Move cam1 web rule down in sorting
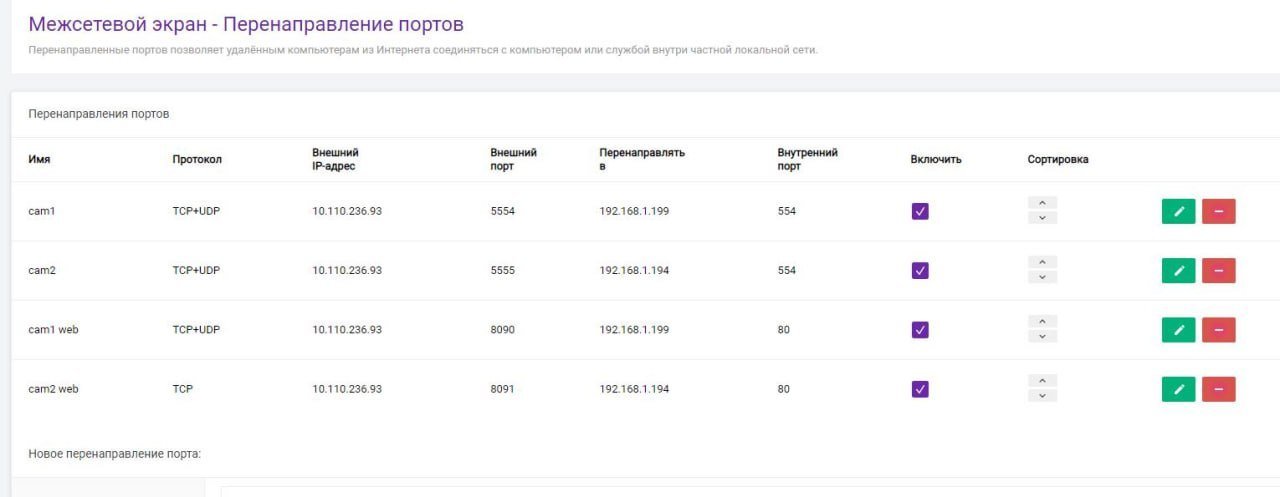Image resolution: width=1280 pixels, height=497 pixels. click(1042, 337)
